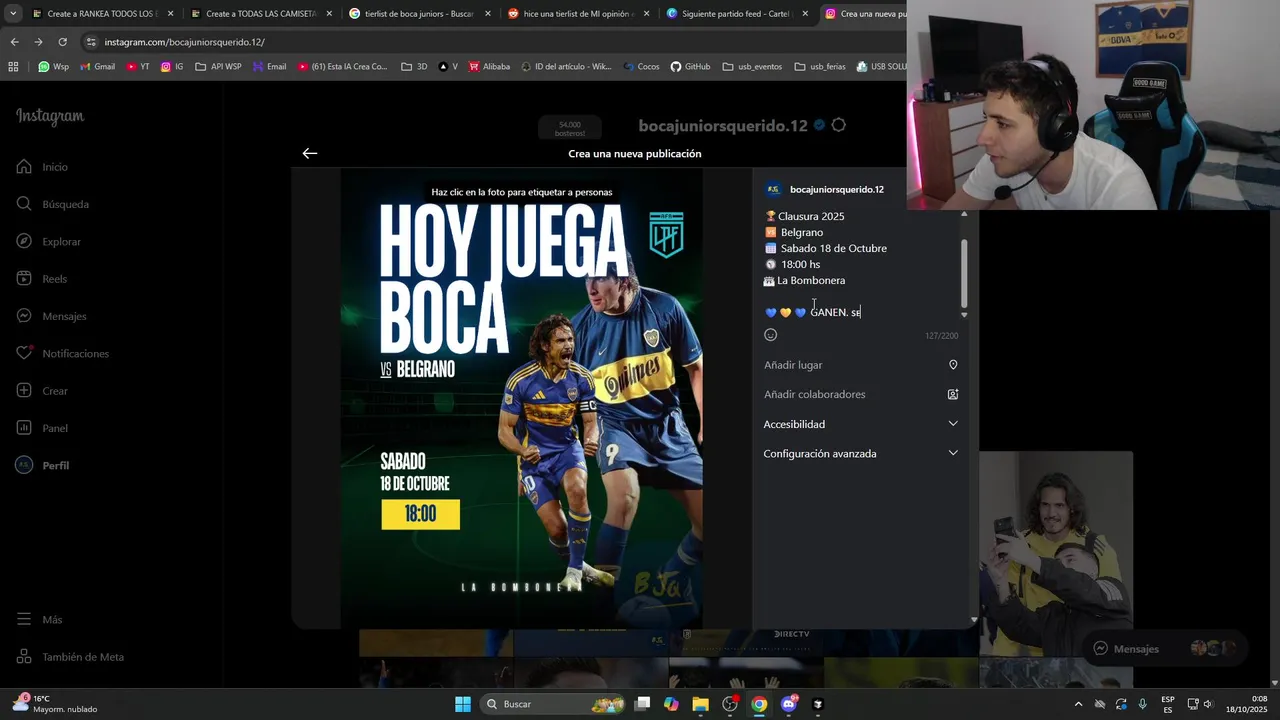Open floating Mensajes button at bottom right

[x=1165, y=648]
